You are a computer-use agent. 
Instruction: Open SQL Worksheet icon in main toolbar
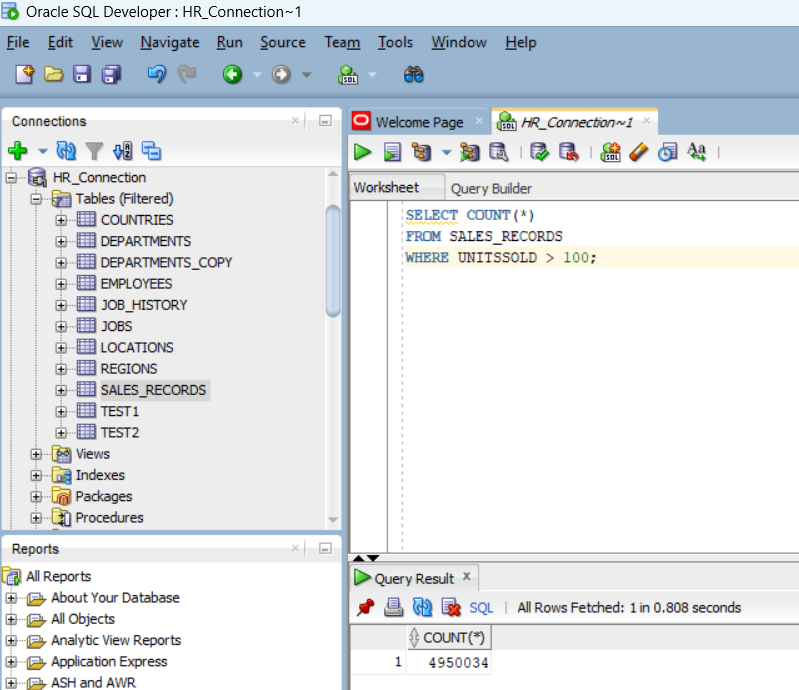pyautogui.click(x=348, y=74)
